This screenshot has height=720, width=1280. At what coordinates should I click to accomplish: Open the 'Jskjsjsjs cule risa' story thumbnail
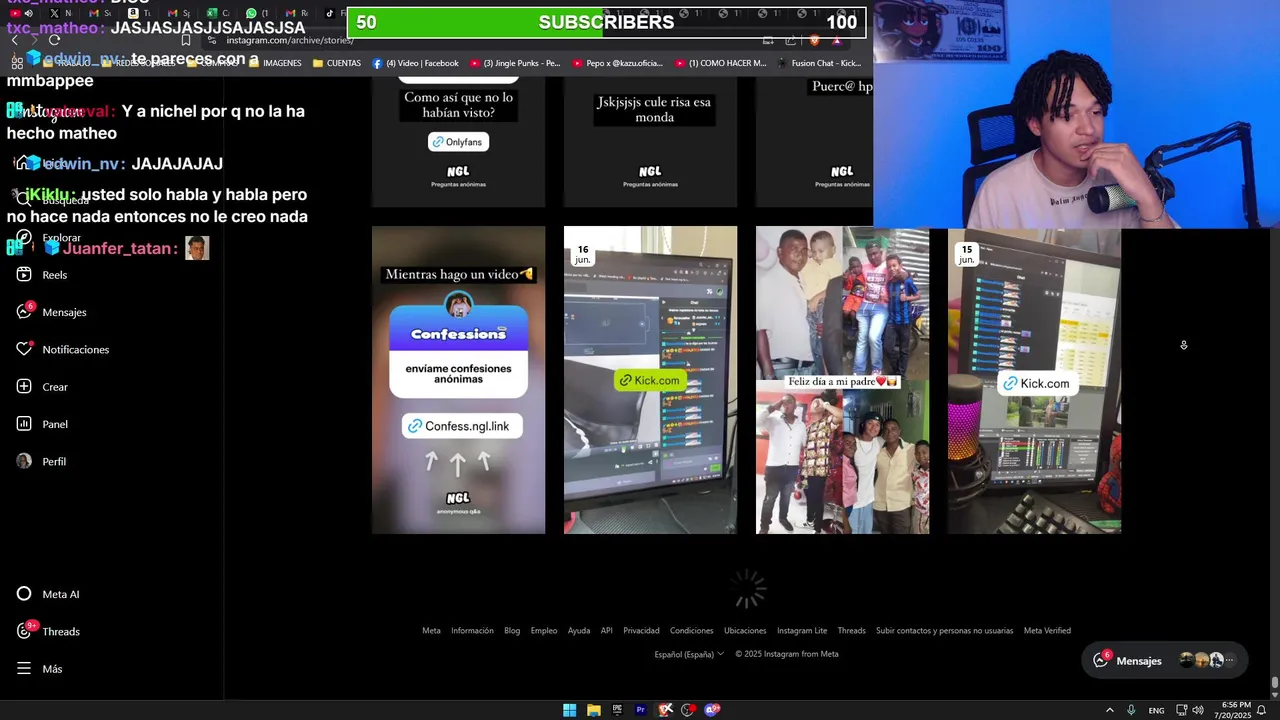click(650, 142)
